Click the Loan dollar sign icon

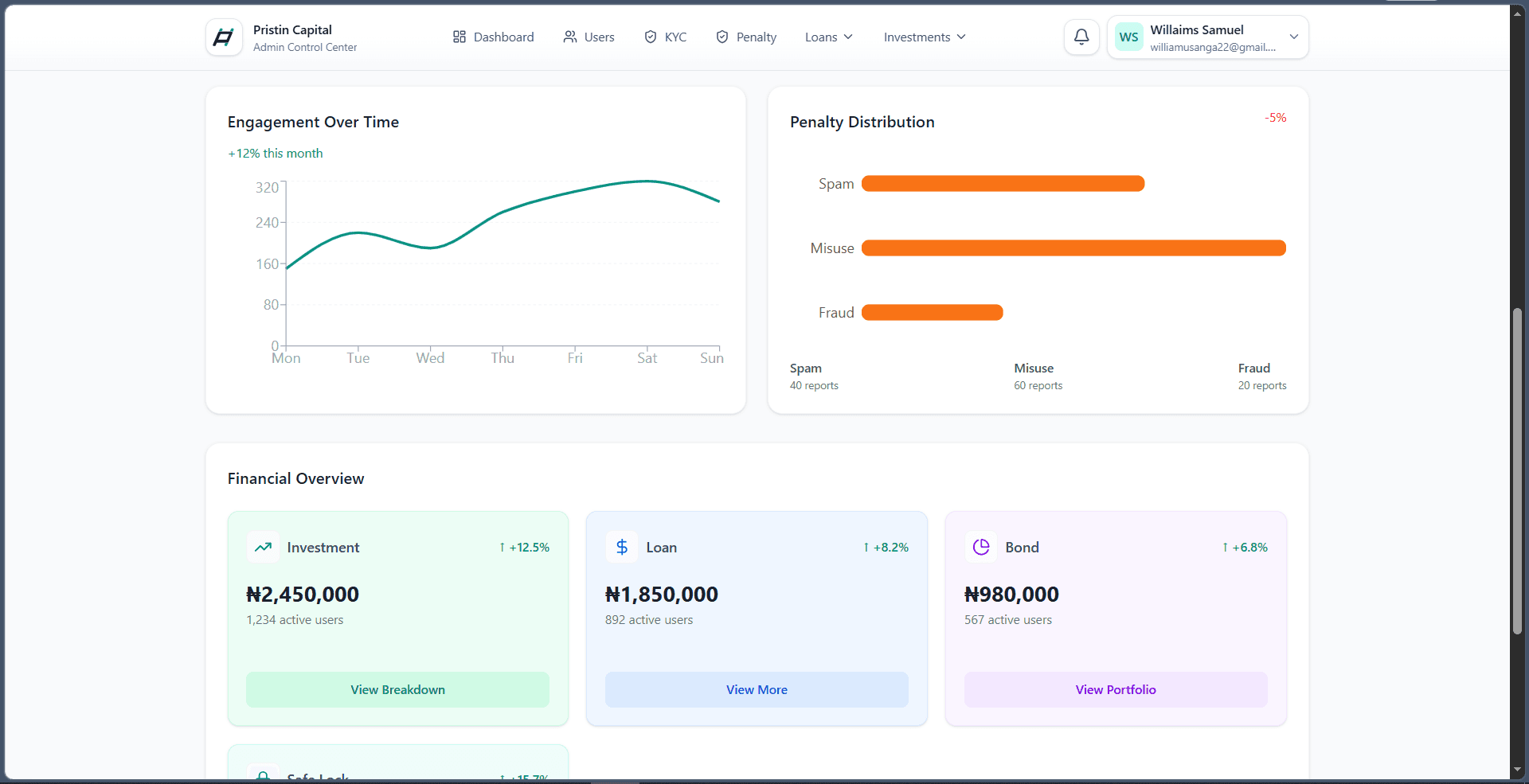tap(622, 548)
